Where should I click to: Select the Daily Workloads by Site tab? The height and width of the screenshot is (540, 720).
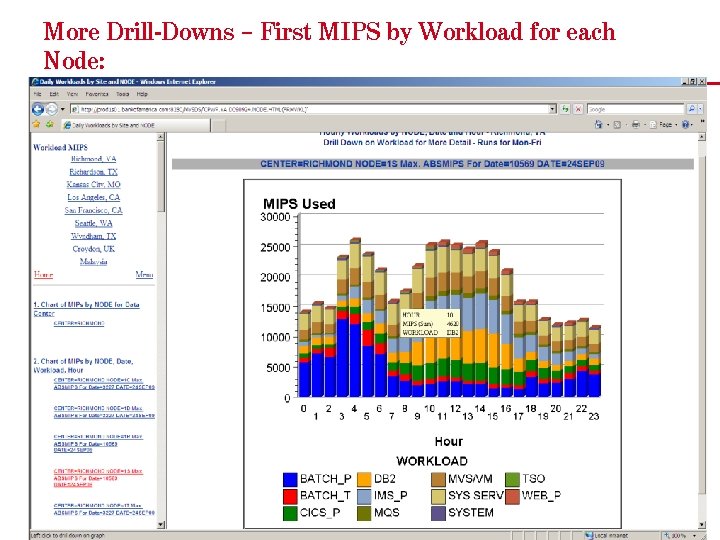136,125
